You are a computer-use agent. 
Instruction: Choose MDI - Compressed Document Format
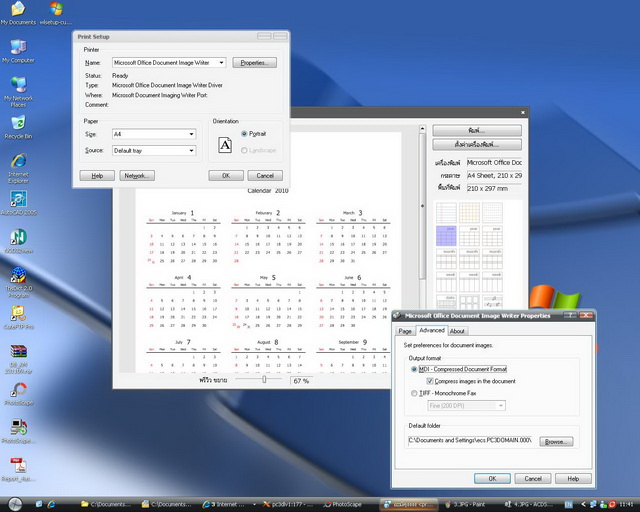(459, 369)
